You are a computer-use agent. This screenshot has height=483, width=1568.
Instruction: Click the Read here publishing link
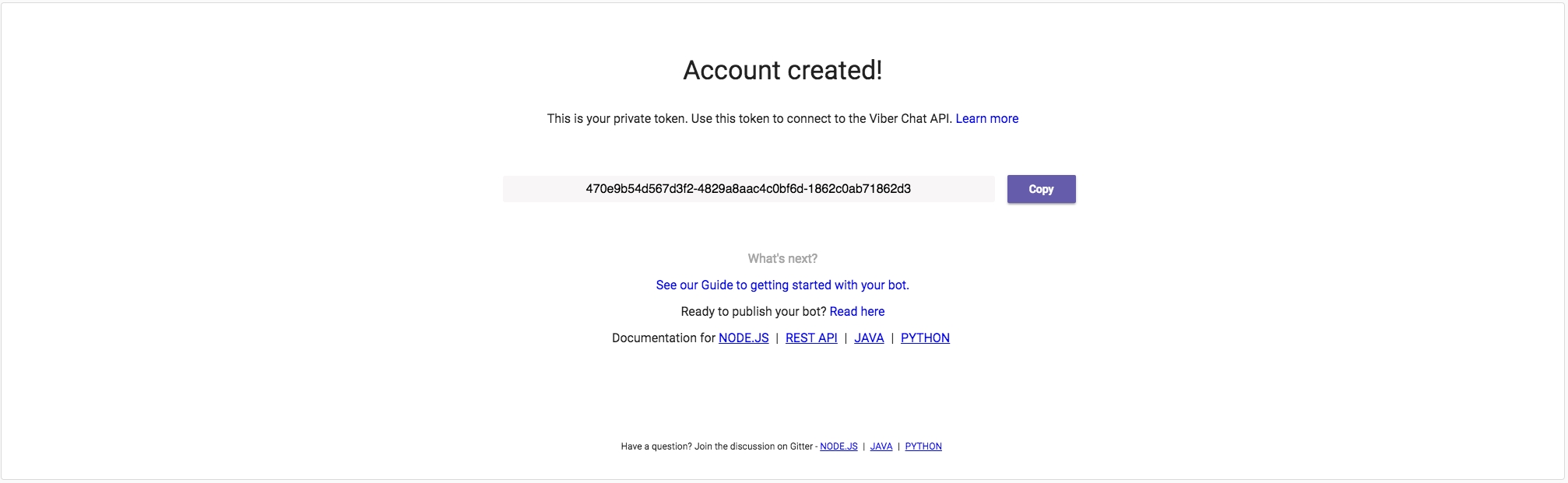pos(856,312)
